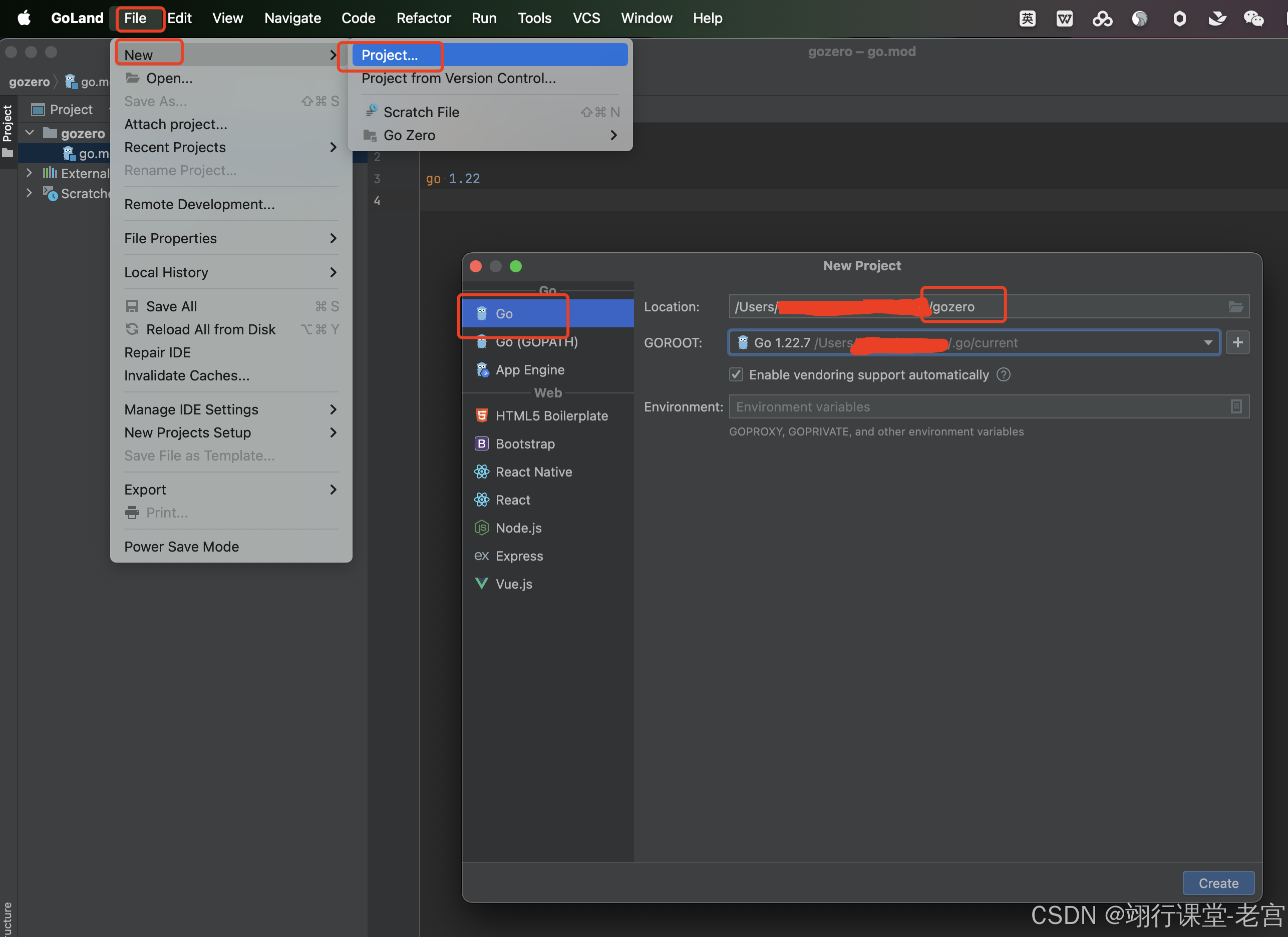Expand the Recent Projects submenu
Viewport: 1288px width, 937px height.
pyautogui.click(x=231, y=147)
